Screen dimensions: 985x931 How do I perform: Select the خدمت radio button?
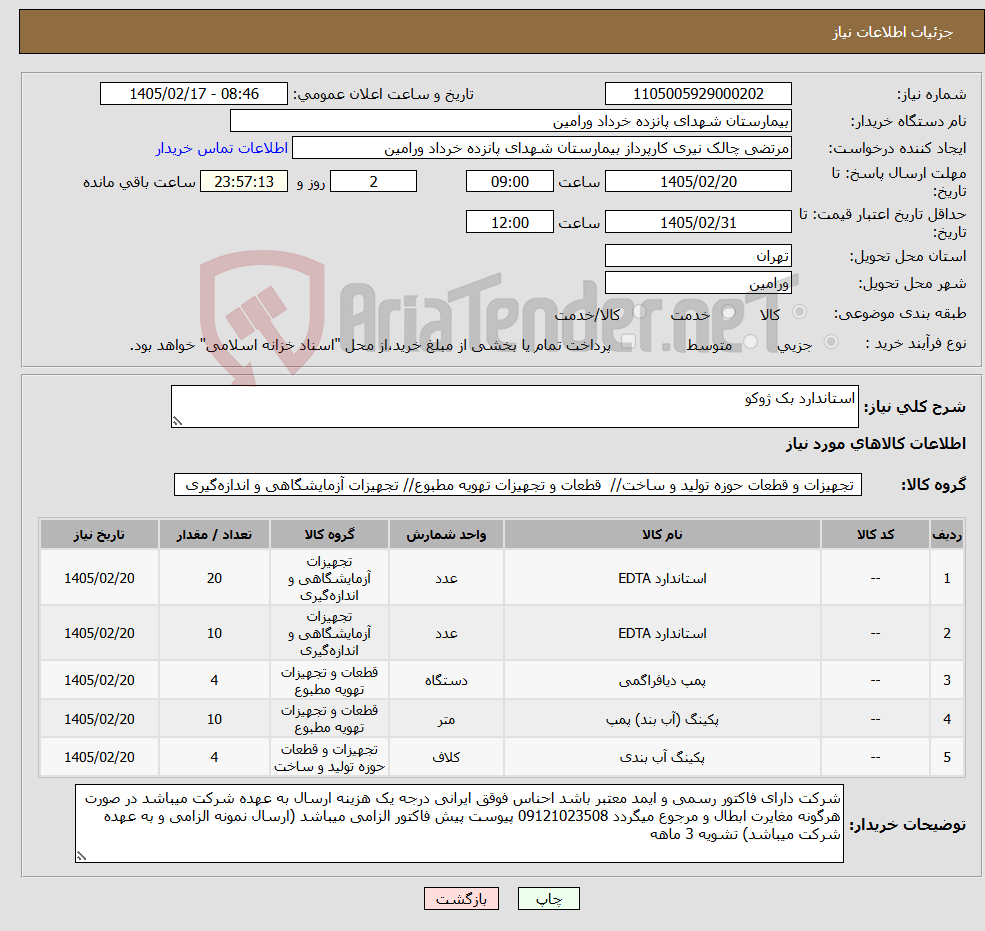pos(729,312)
